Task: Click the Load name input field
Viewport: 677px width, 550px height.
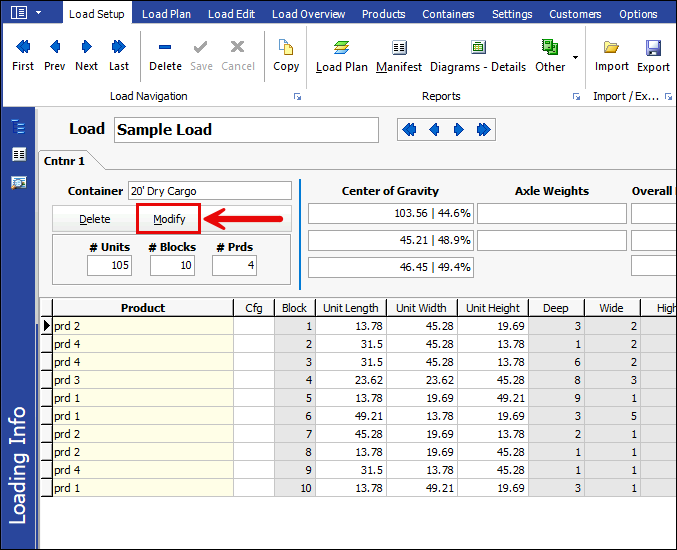Action: 246,130
